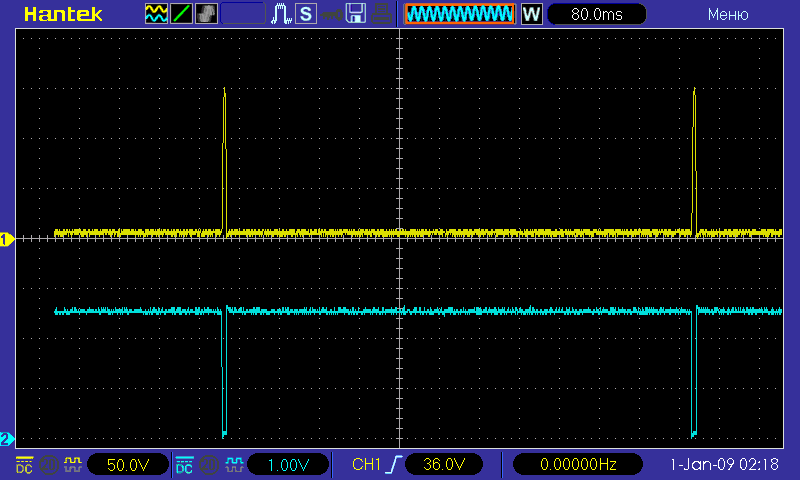Click the CH1 trigger source label
This screenshot has height=480, width=800.
click(x=366, y=465)
